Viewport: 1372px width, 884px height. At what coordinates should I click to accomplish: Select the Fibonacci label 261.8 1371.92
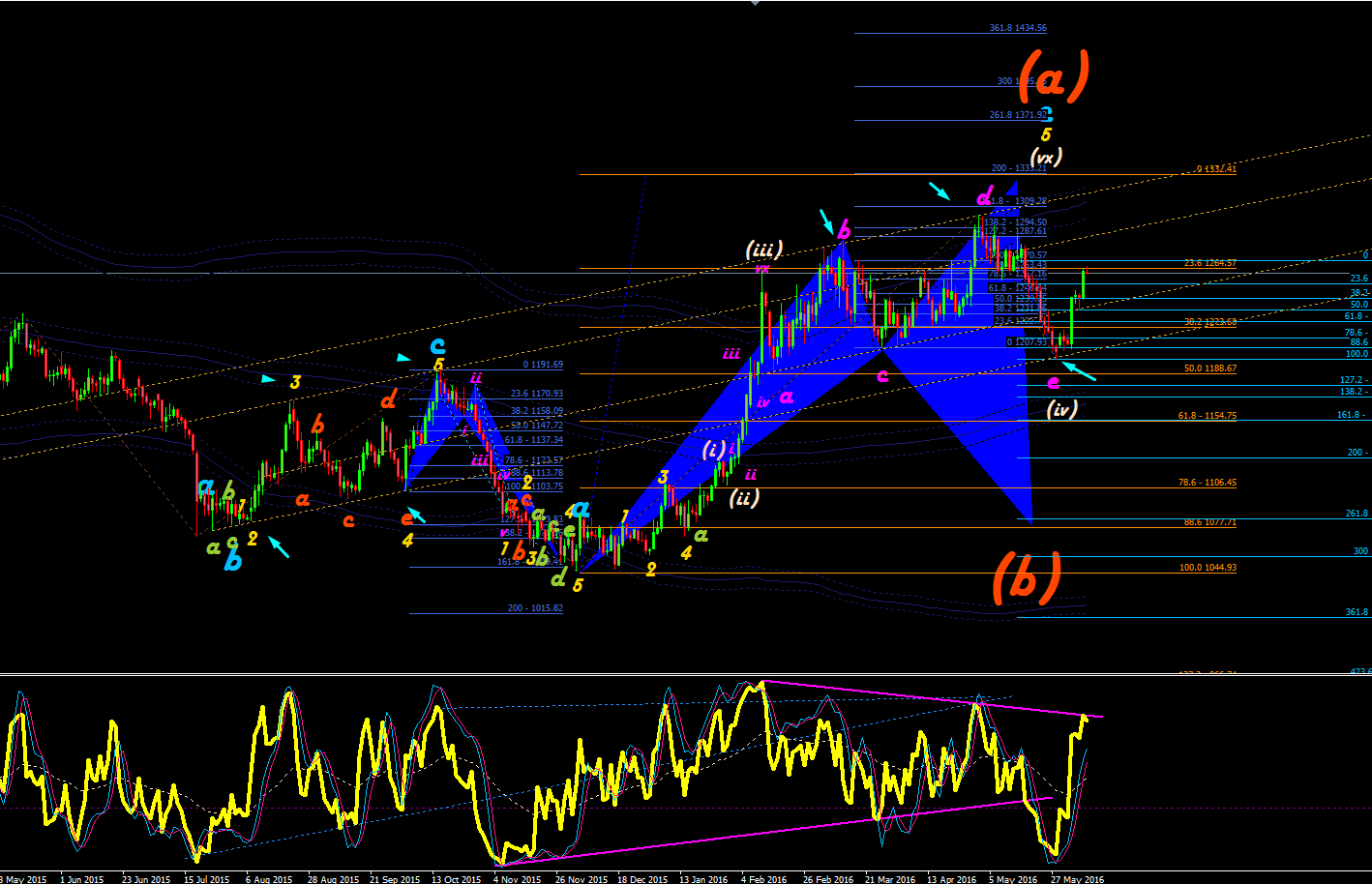[x=1018, y=115]
